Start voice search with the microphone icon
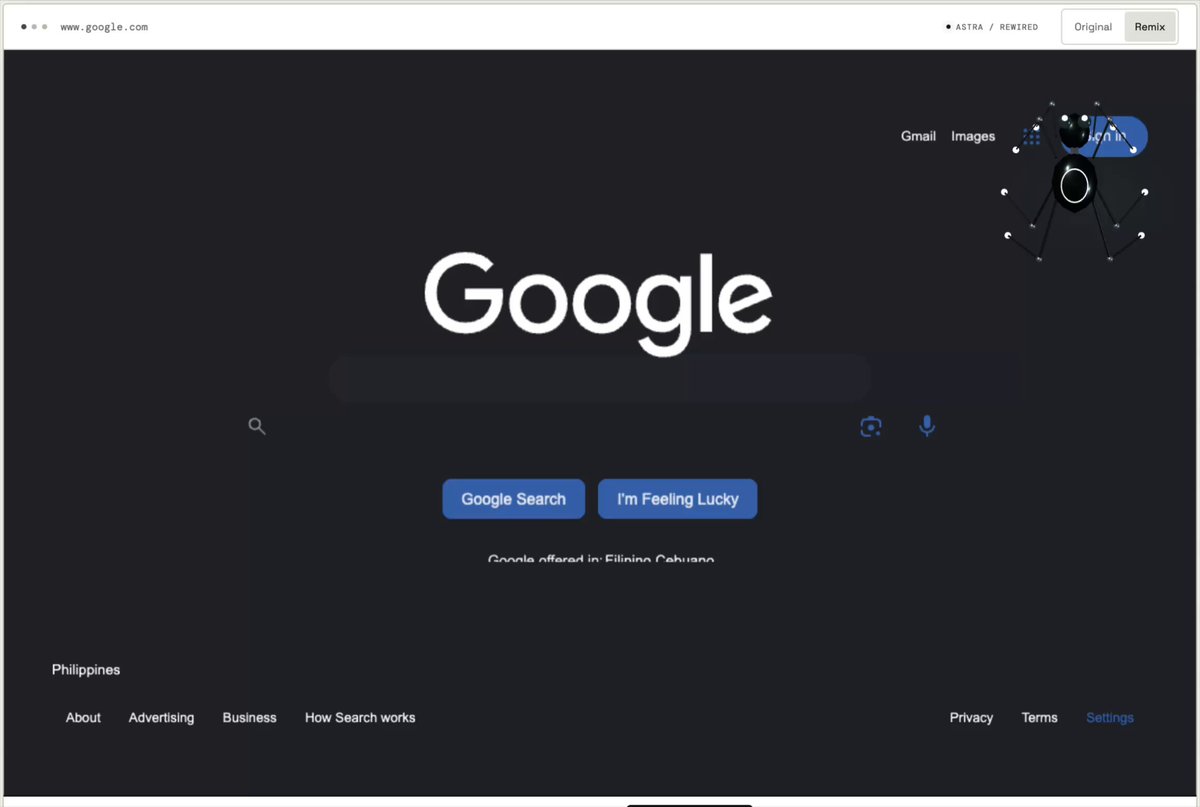The height and width of the screenshot is (807, 1200). click(x=927, y=427)
